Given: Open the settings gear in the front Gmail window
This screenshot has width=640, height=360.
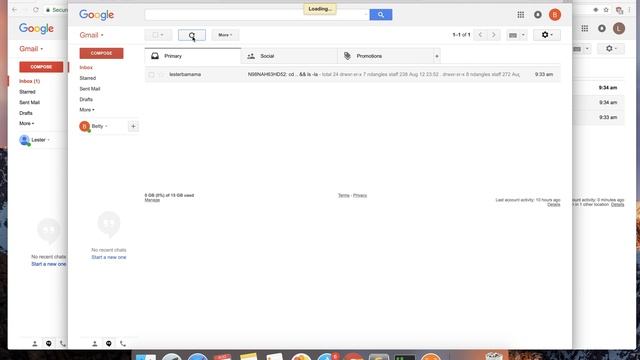Looking at the screenshot, I should tap(547, 35).
